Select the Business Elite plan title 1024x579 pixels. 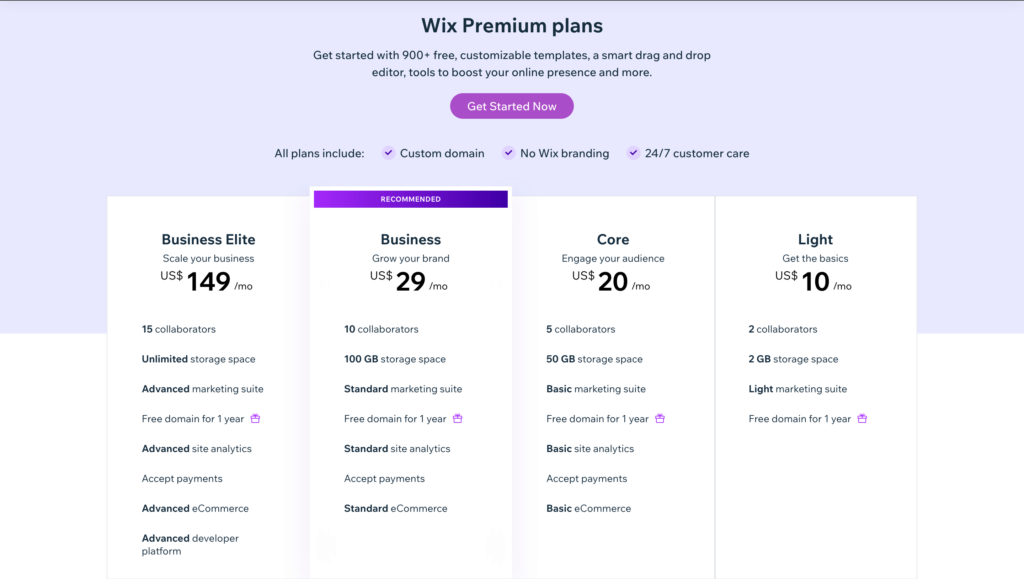(208, 240)
